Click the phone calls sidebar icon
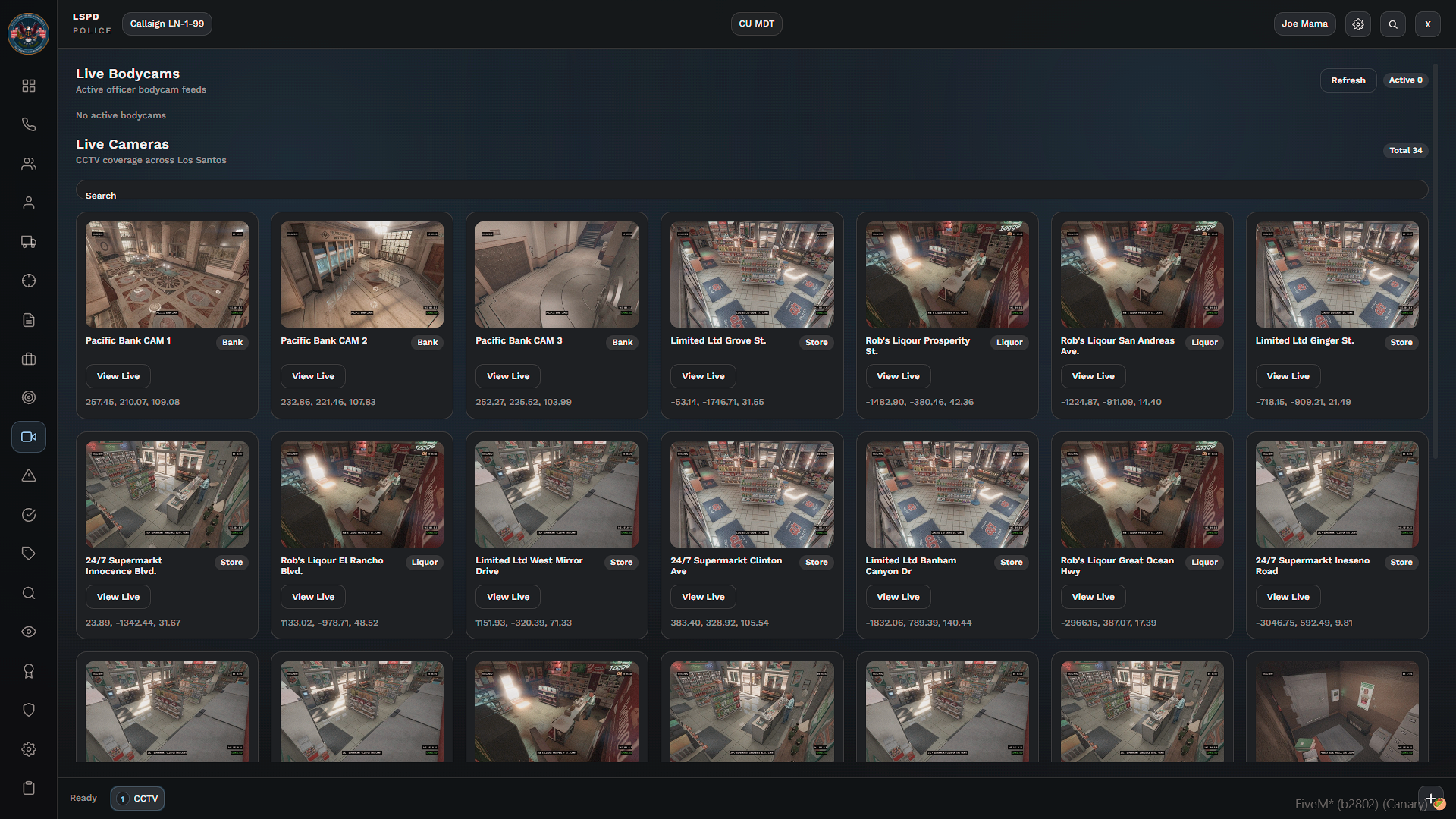Screen dimensions: 1456x819 pyautogui.click(x=29, y=124)
